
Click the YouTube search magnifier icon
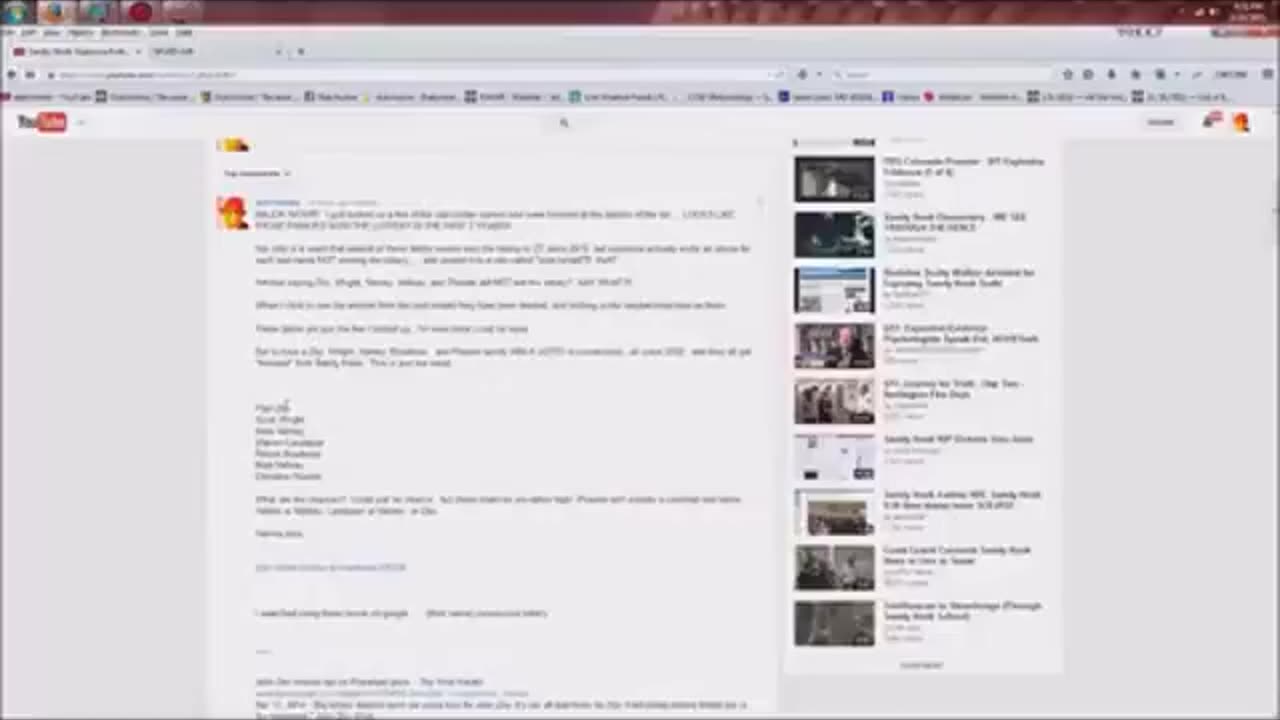[x=564, y=123]
